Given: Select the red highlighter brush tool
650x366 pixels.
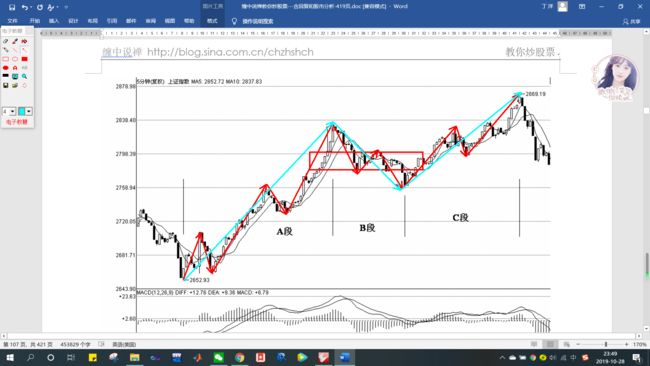Looking at the screenshot, I should click(x=15, y=41).
